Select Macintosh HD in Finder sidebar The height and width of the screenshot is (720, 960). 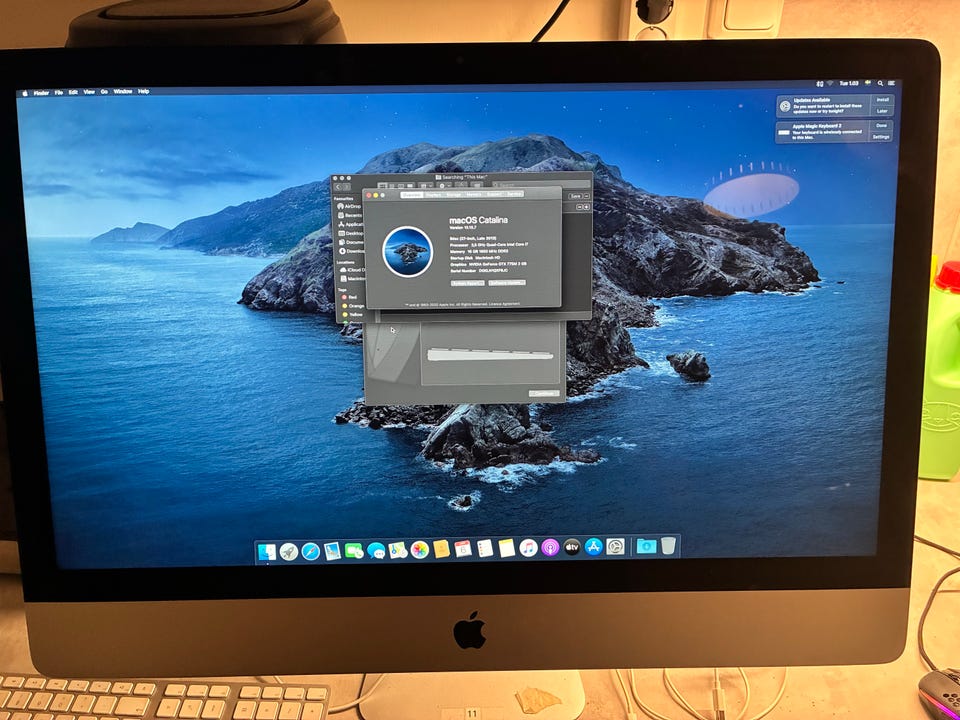coord(353,279)
